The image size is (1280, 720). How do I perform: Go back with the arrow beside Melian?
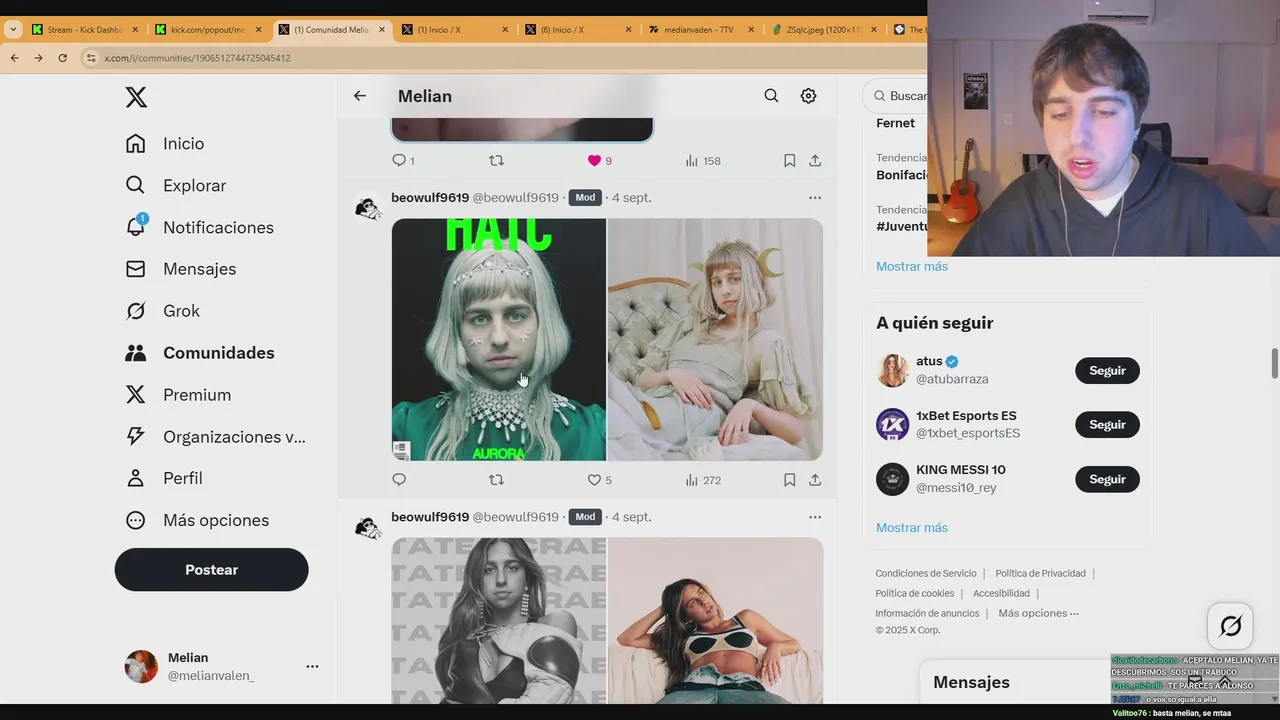coord(360,96)
